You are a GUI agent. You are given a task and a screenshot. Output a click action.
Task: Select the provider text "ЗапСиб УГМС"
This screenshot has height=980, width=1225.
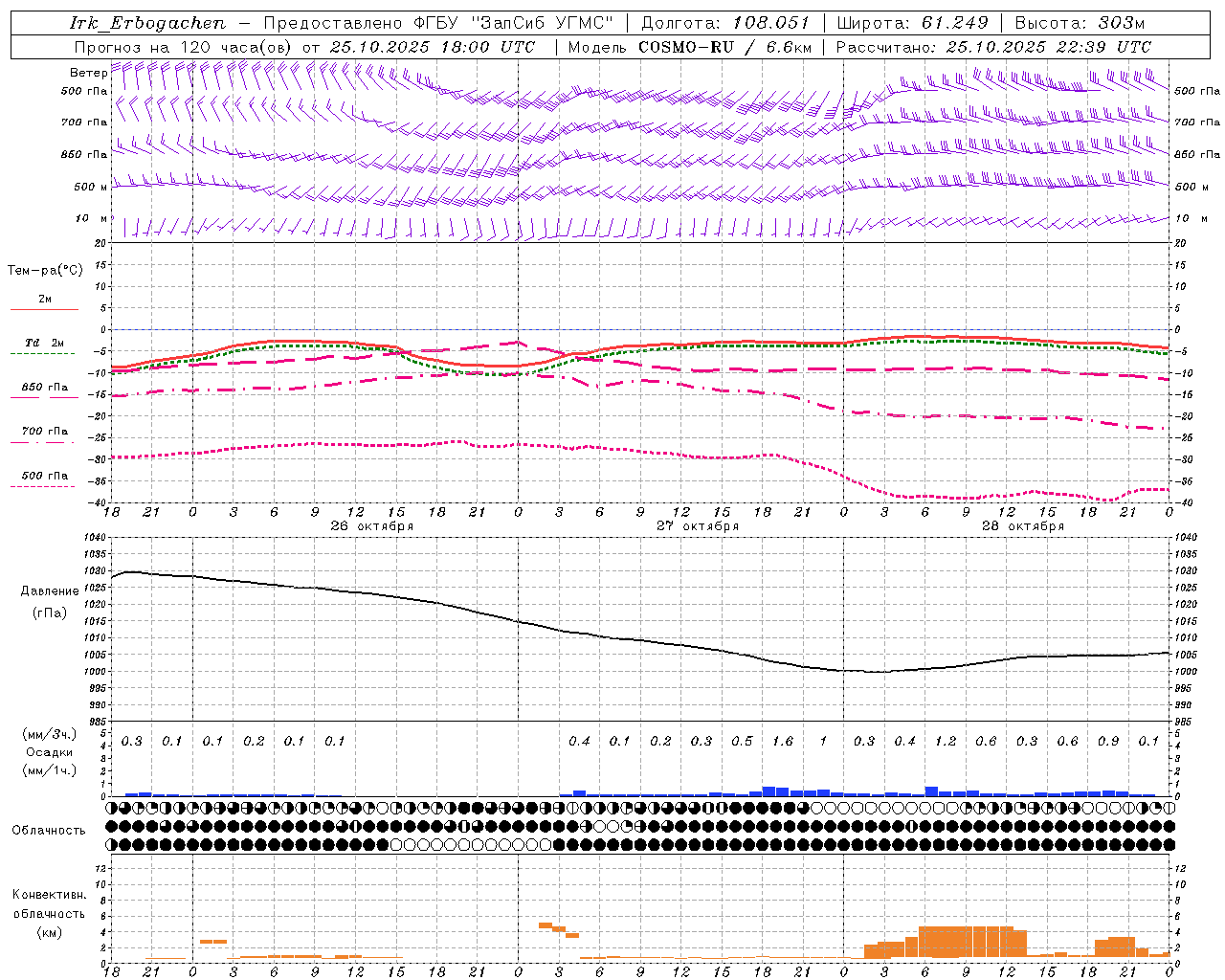pyautogui.click(x=543, y=23)
